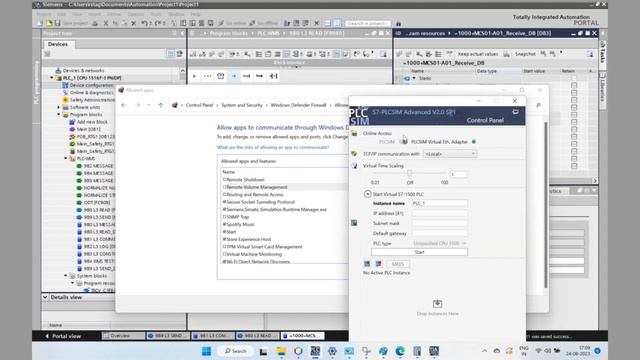
Task: Click Control Panel in the breadcrumb
Action: (199, 105)
